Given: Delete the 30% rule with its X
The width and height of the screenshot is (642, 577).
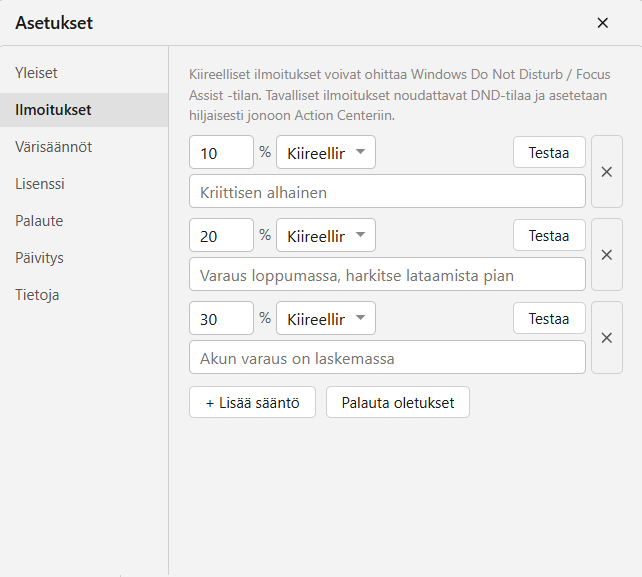Looking at the screenshot, I should pos(607,338).
